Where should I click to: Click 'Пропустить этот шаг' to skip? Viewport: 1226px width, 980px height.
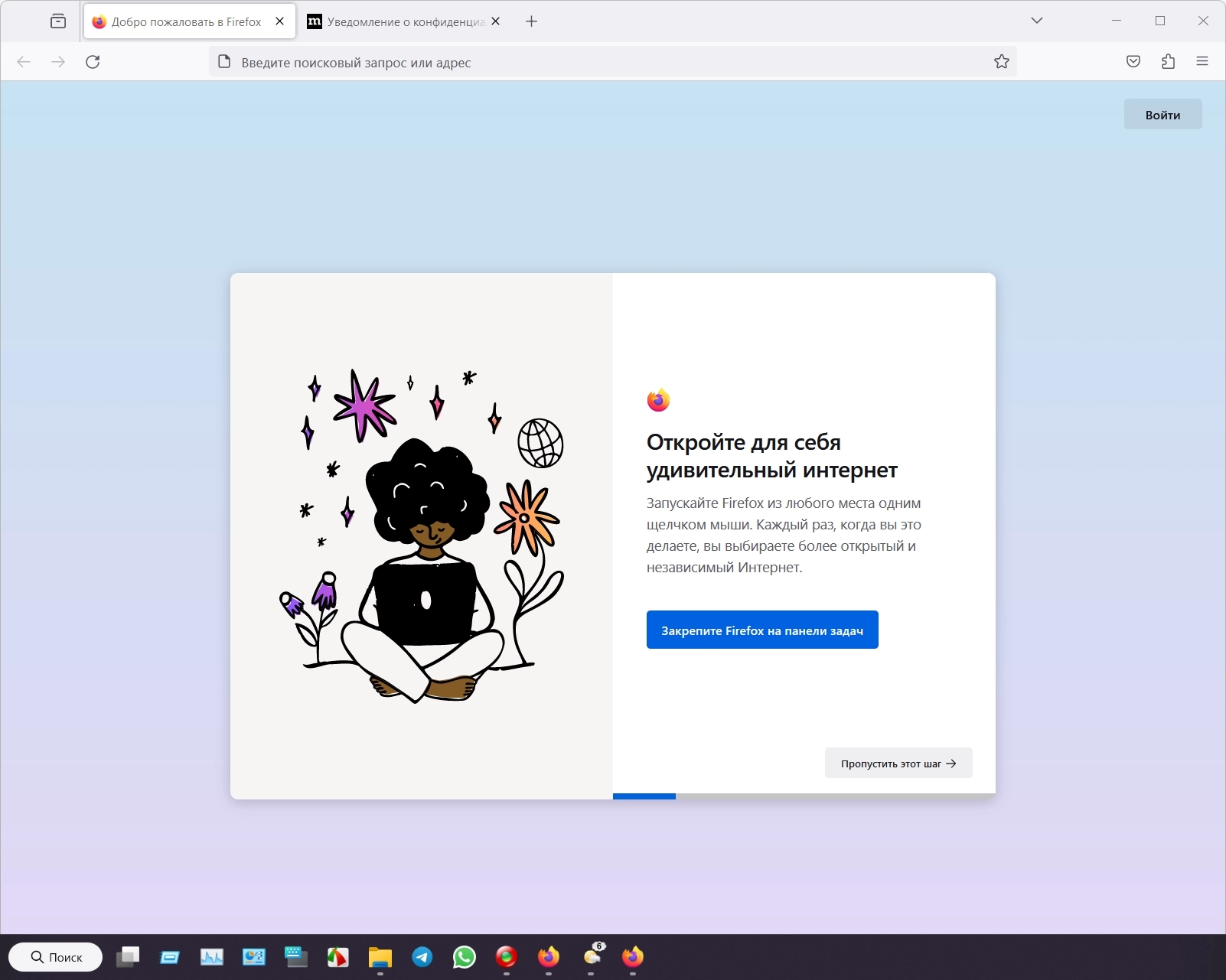[x=898, y=763]
